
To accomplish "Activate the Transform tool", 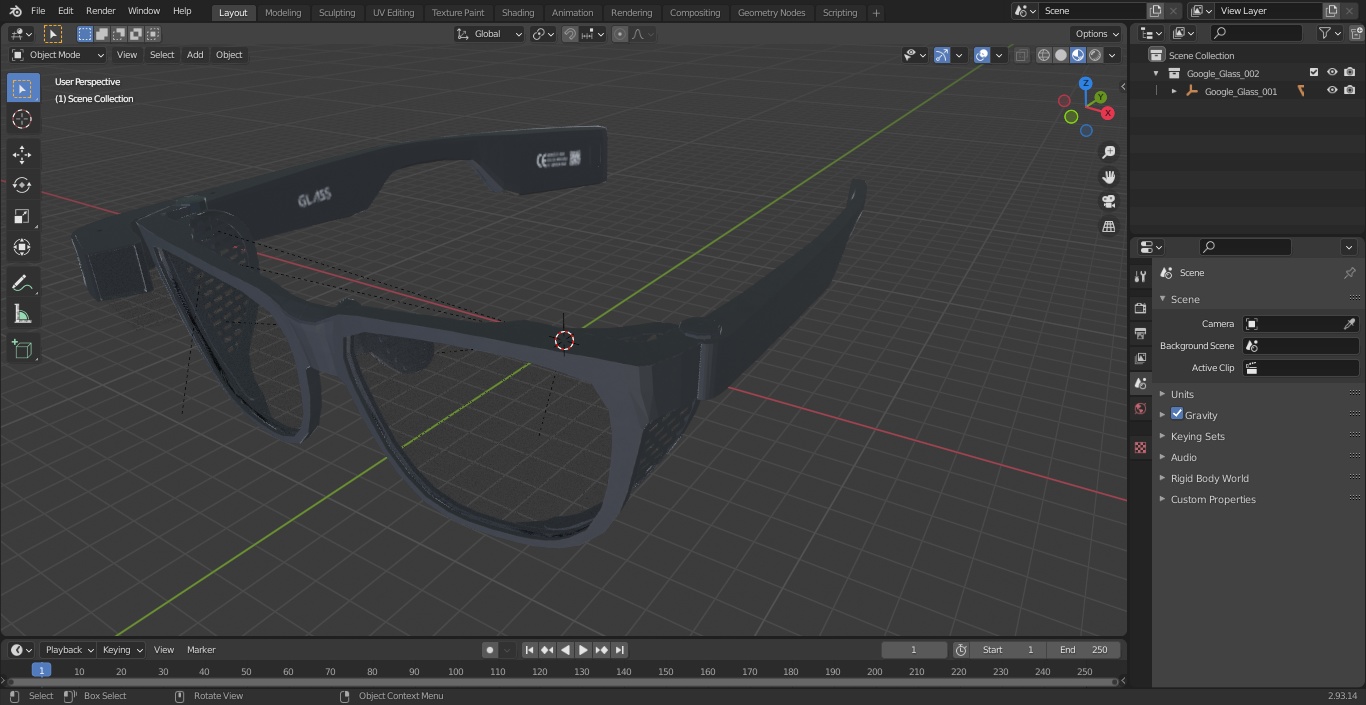I will tap(22, 247).
